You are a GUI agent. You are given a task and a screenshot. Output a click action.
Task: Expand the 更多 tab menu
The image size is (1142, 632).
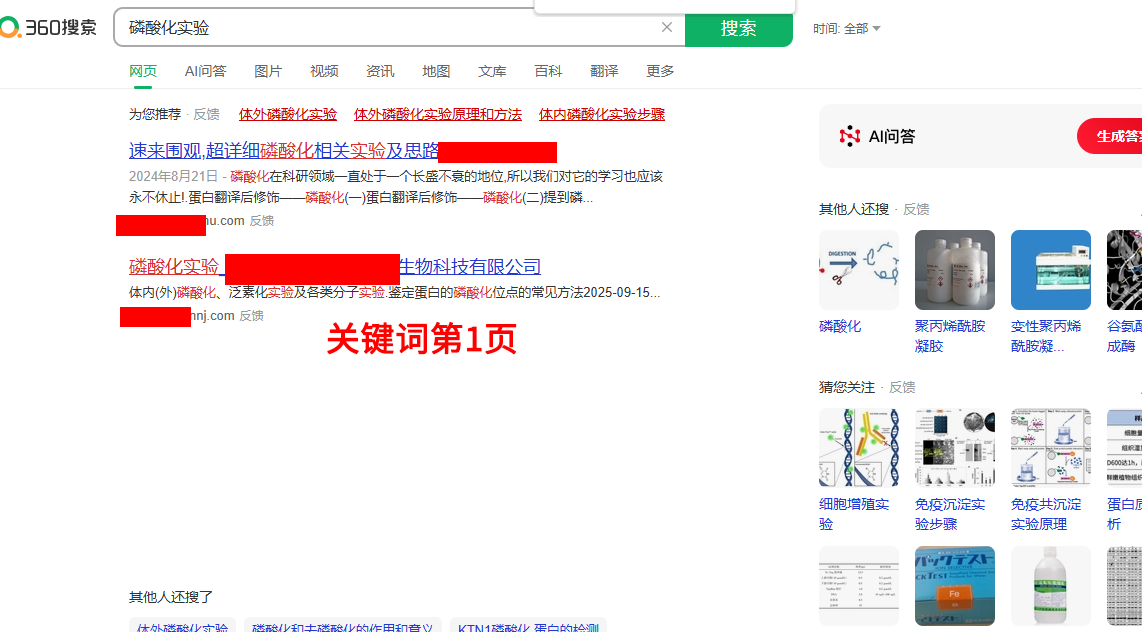click(x=660, y=71)
